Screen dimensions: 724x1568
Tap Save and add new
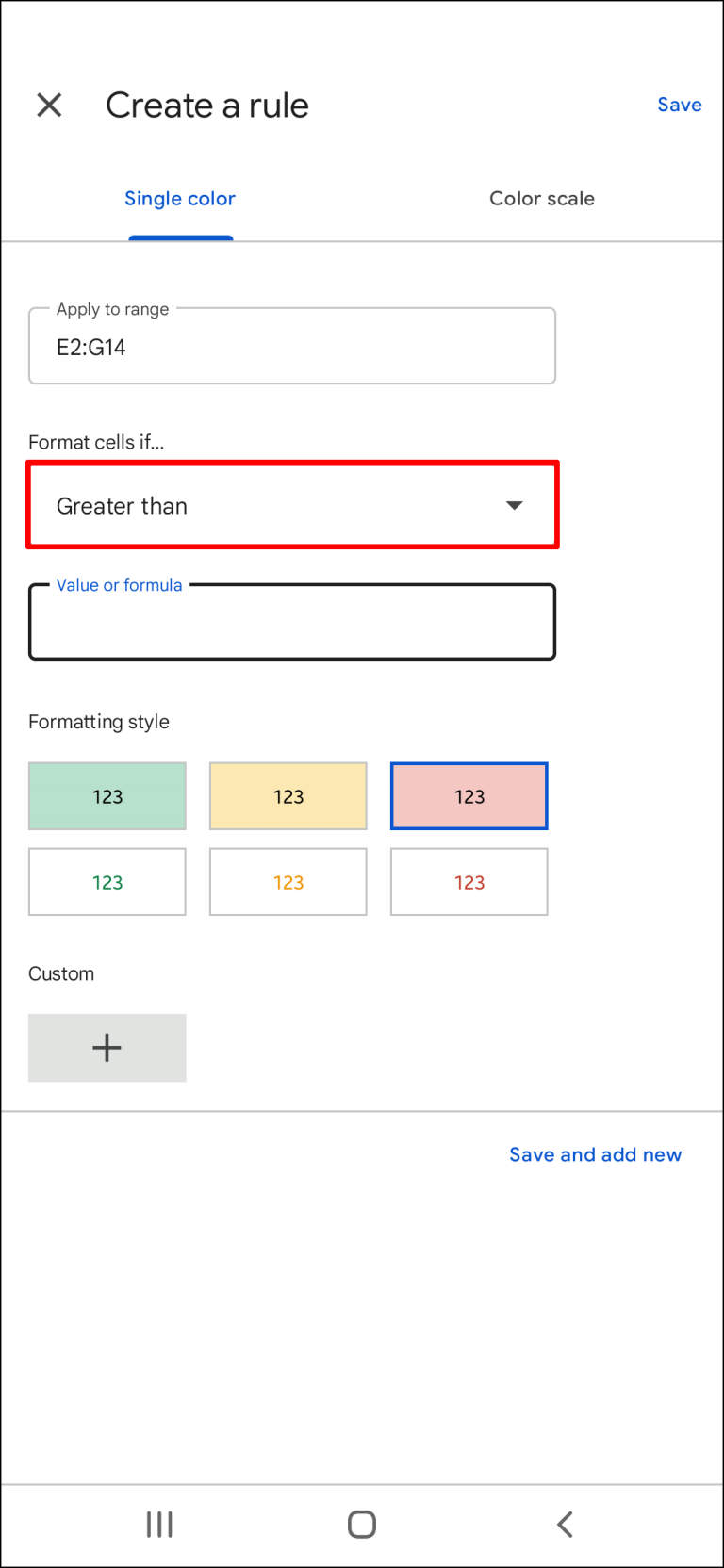pyautogui.click(x=595, y=1154)
